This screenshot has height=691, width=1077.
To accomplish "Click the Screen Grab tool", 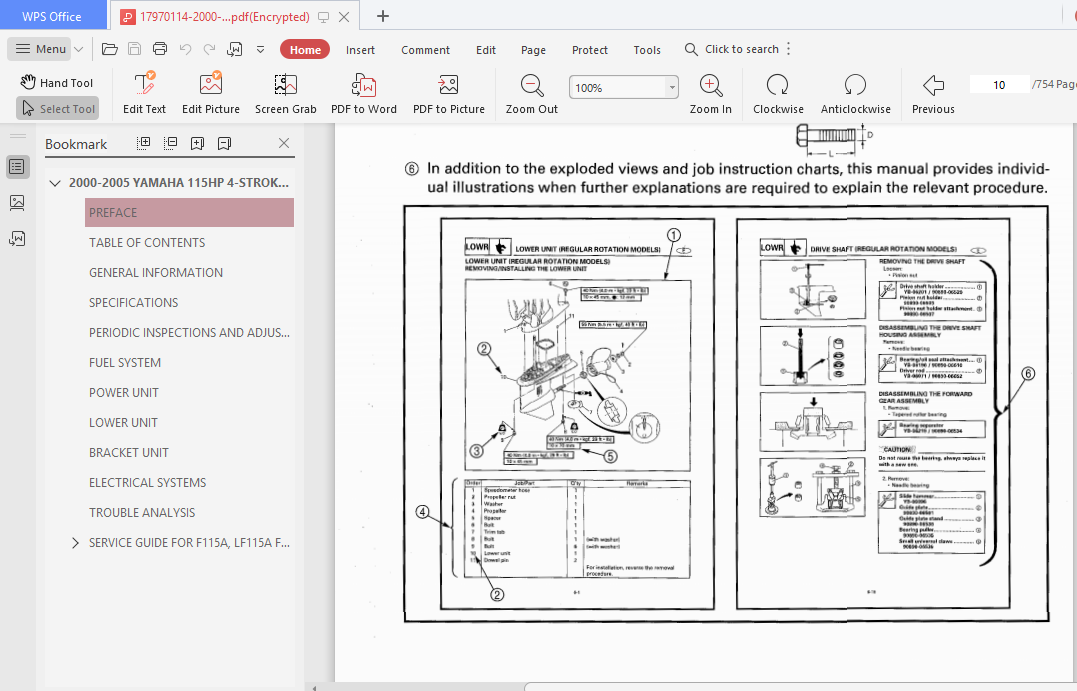I will pyautogui.click(x=285, y=93).
